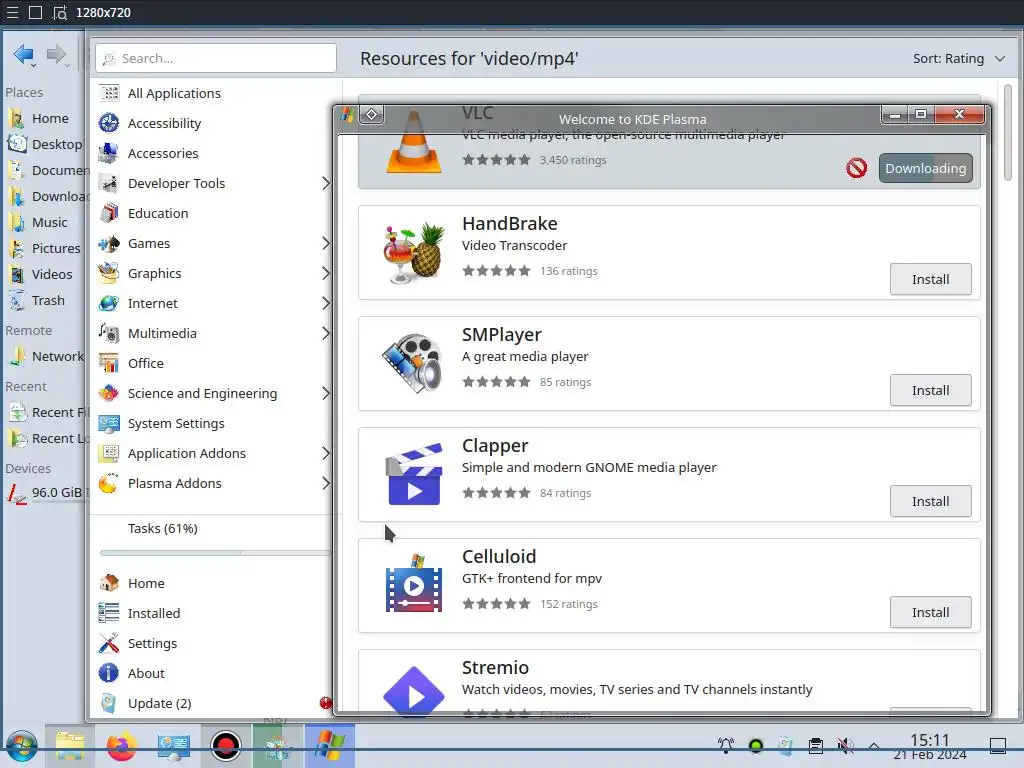Expand the Application Addons arrow
Screen dimensions: 1024x768
(x=326, y=453)
